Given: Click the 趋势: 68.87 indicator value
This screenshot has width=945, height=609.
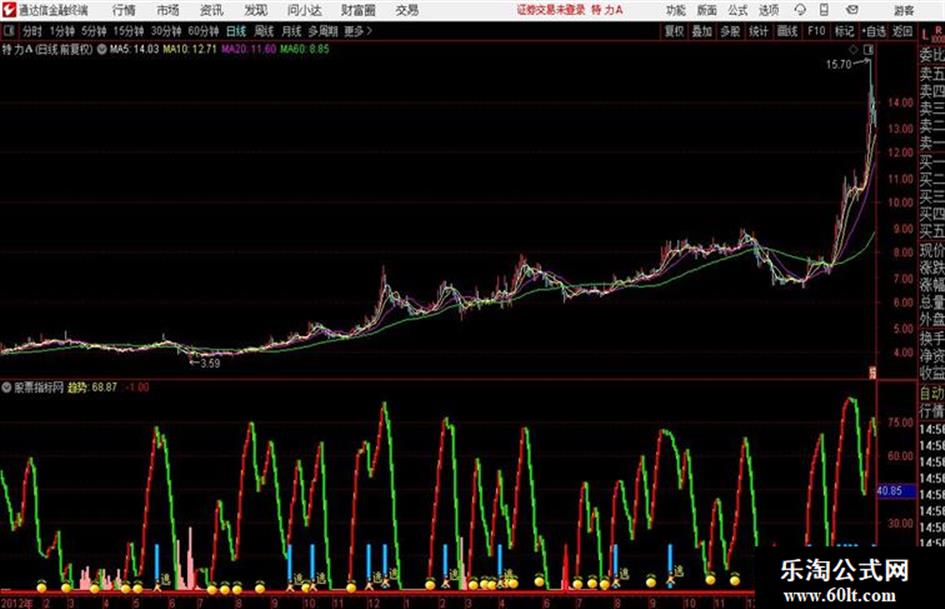Looking at the screenshot, I should click(92, 387).
